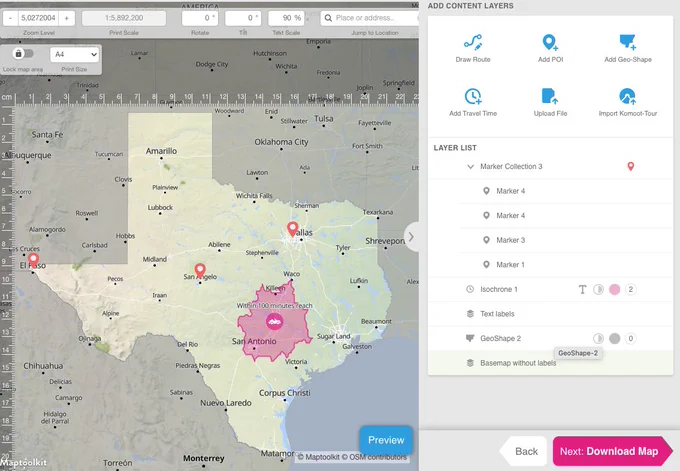Click the Add POI icon

[x=550, y=42]
